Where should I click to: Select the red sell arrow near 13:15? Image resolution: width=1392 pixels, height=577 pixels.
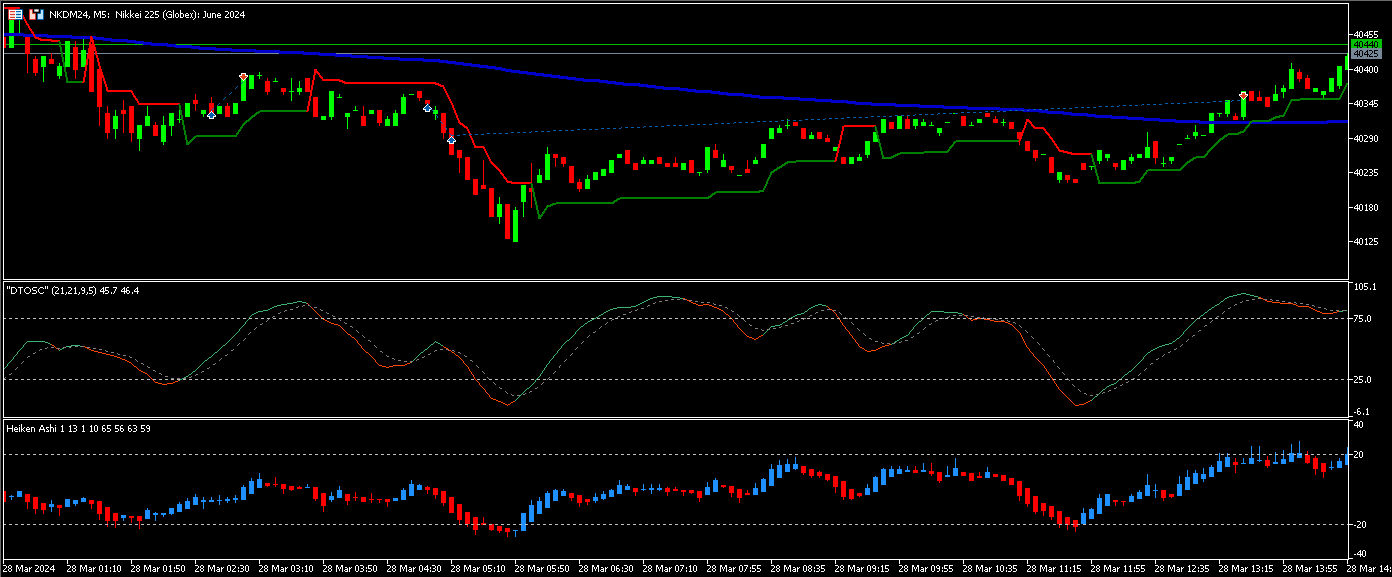point(1243,95)
